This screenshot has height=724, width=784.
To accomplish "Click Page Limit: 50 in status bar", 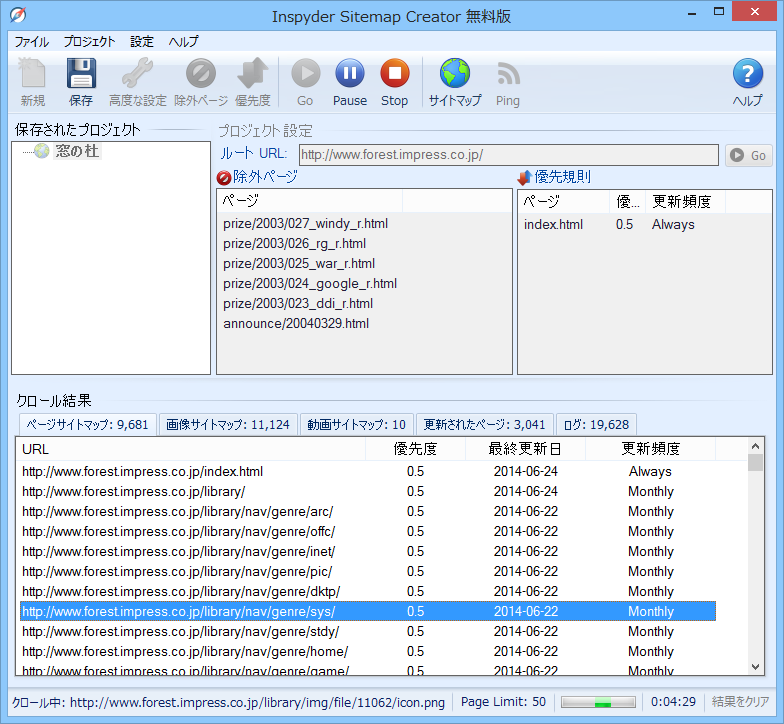I will point(504,702).
